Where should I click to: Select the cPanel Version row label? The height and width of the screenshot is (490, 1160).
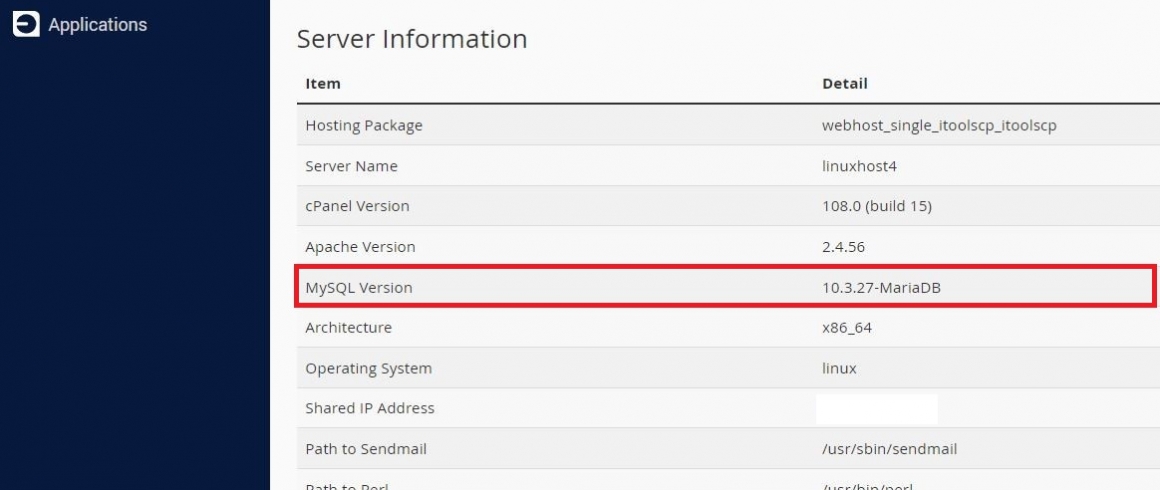click(x=357, y=206)
